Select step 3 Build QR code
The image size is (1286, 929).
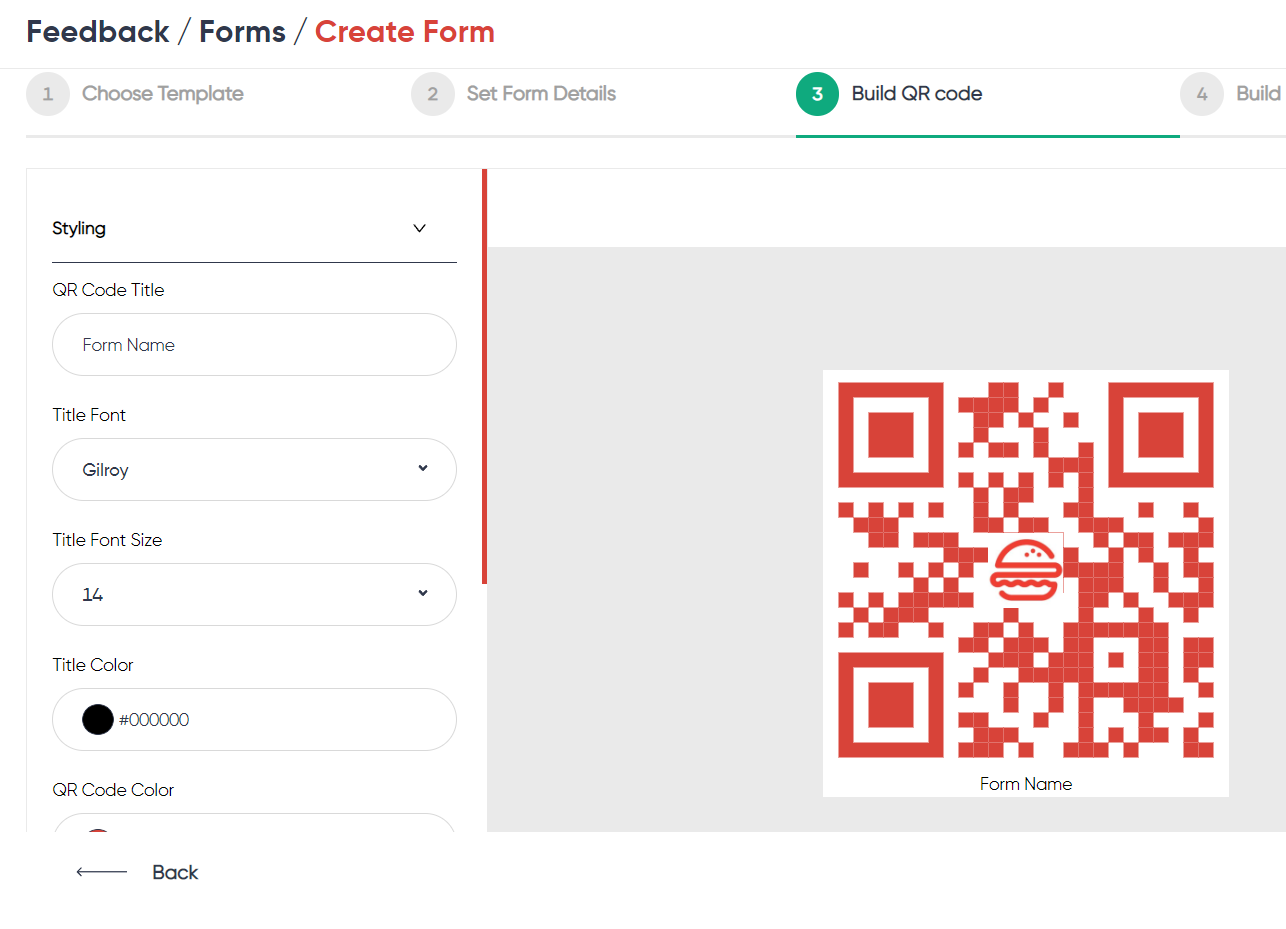coord(889,94)
